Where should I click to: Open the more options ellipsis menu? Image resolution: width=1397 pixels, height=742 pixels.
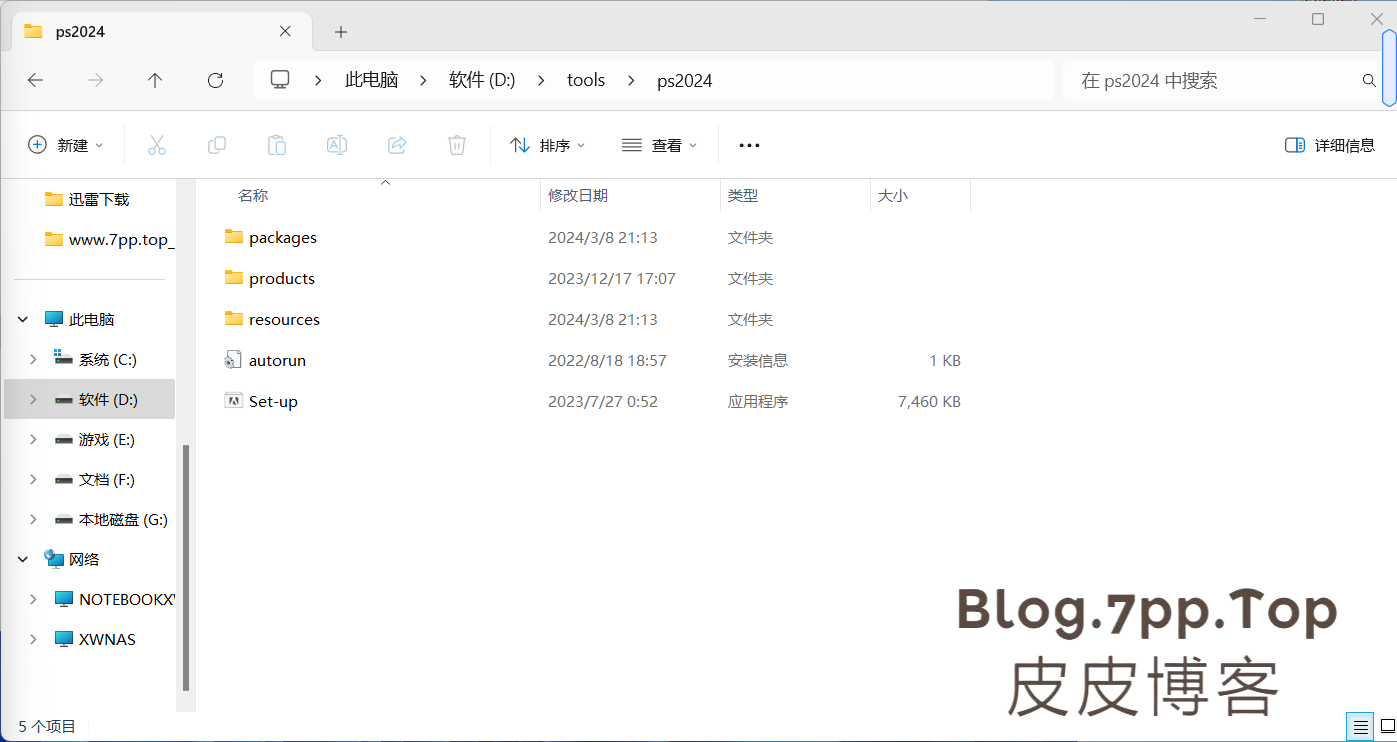749,145
